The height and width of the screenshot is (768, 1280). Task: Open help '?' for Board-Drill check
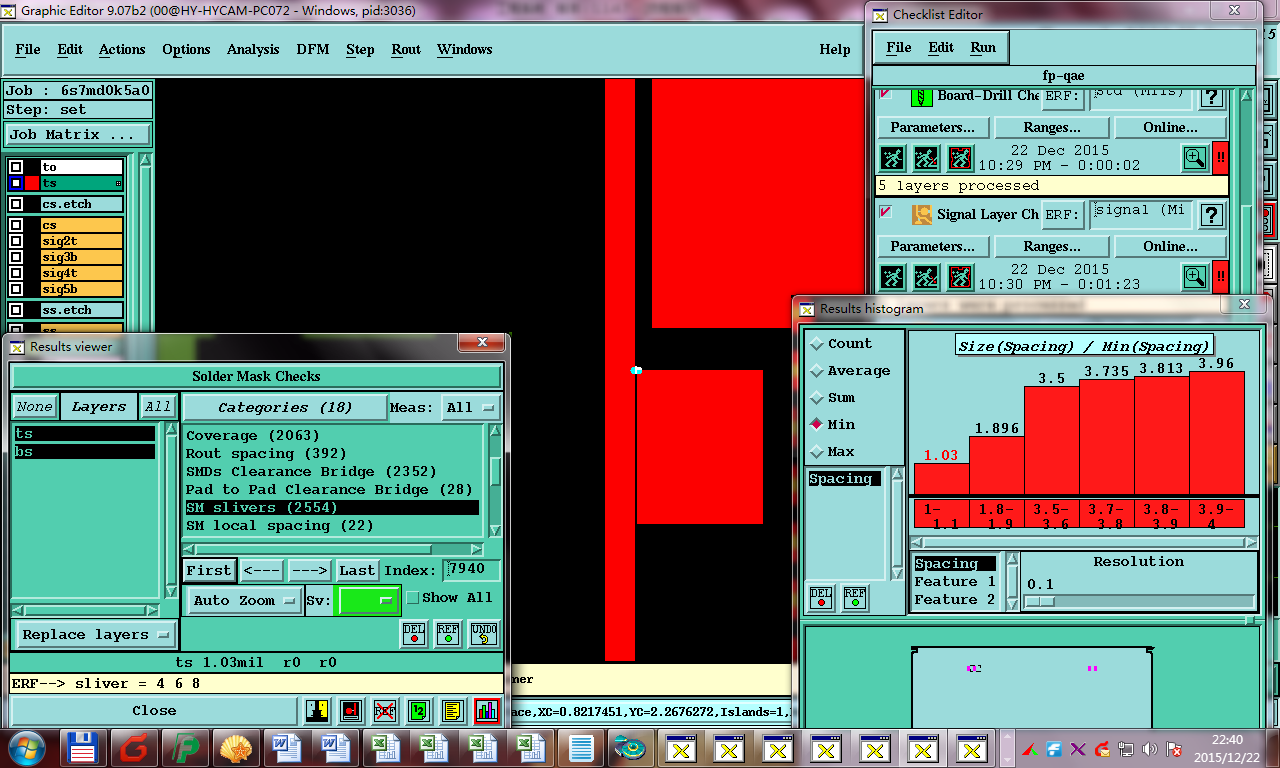coord(1212,97)
